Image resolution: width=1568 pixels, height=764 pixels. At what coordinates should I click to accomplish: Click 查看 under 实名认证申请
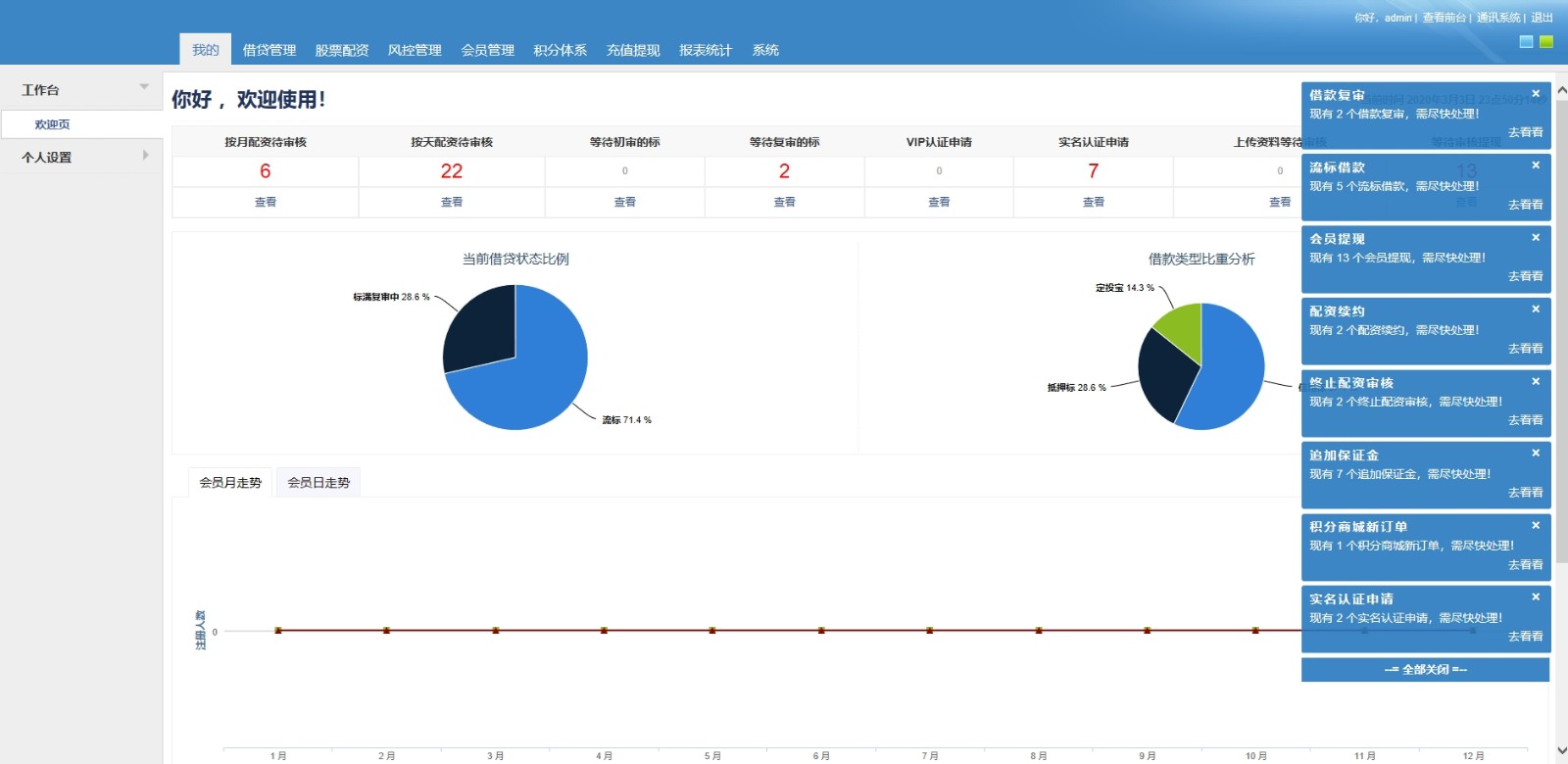pos(1094,202)
